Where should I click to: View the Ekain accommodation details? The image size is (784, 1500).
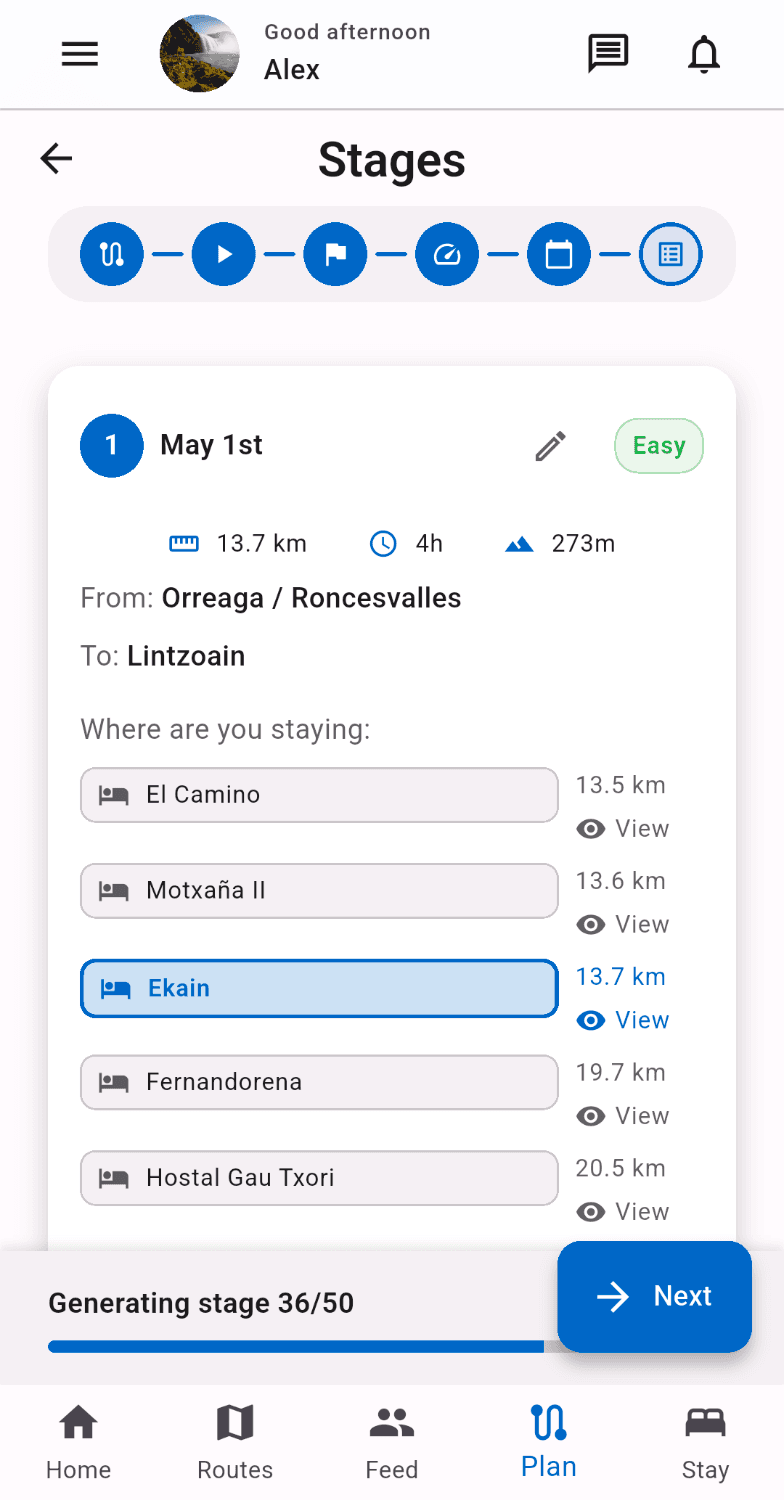click(623, 1020)
